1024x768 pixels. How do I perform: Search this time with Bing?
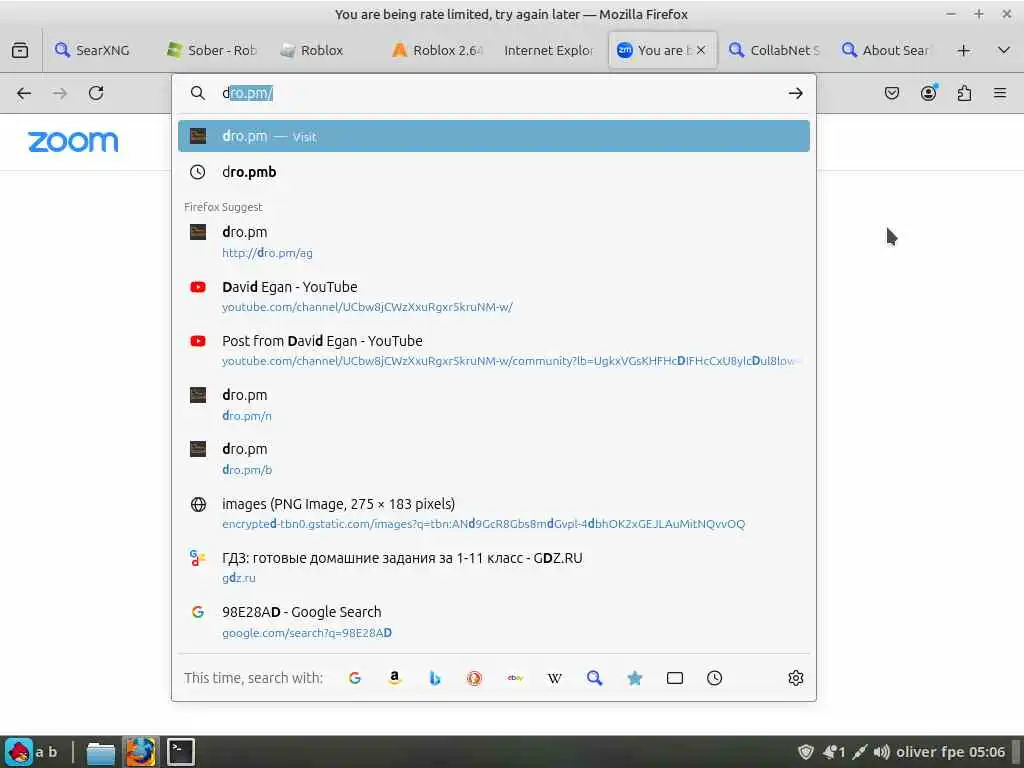434,678
